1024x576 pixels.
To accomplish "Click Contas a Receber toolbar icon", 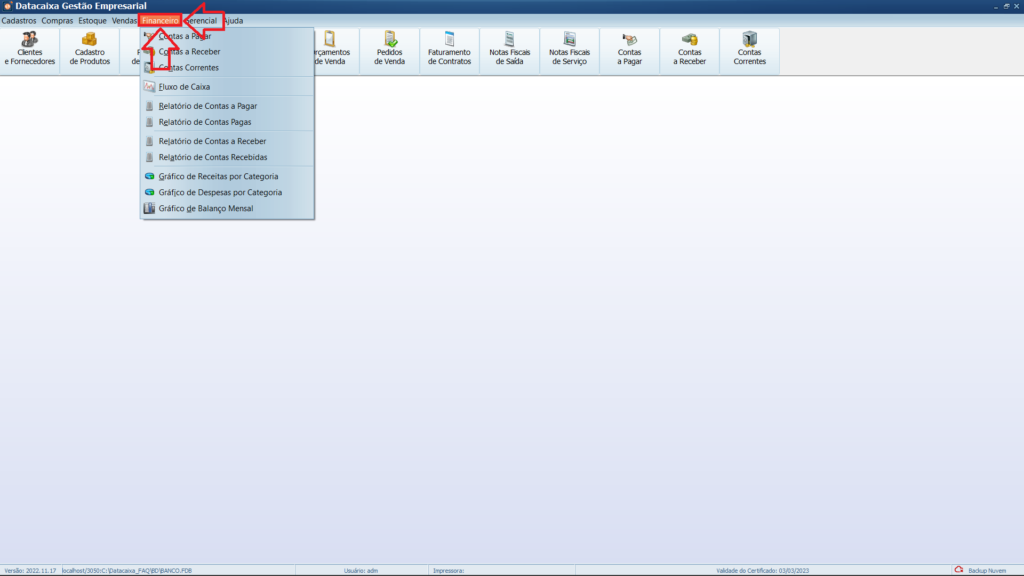I will 690,50.
